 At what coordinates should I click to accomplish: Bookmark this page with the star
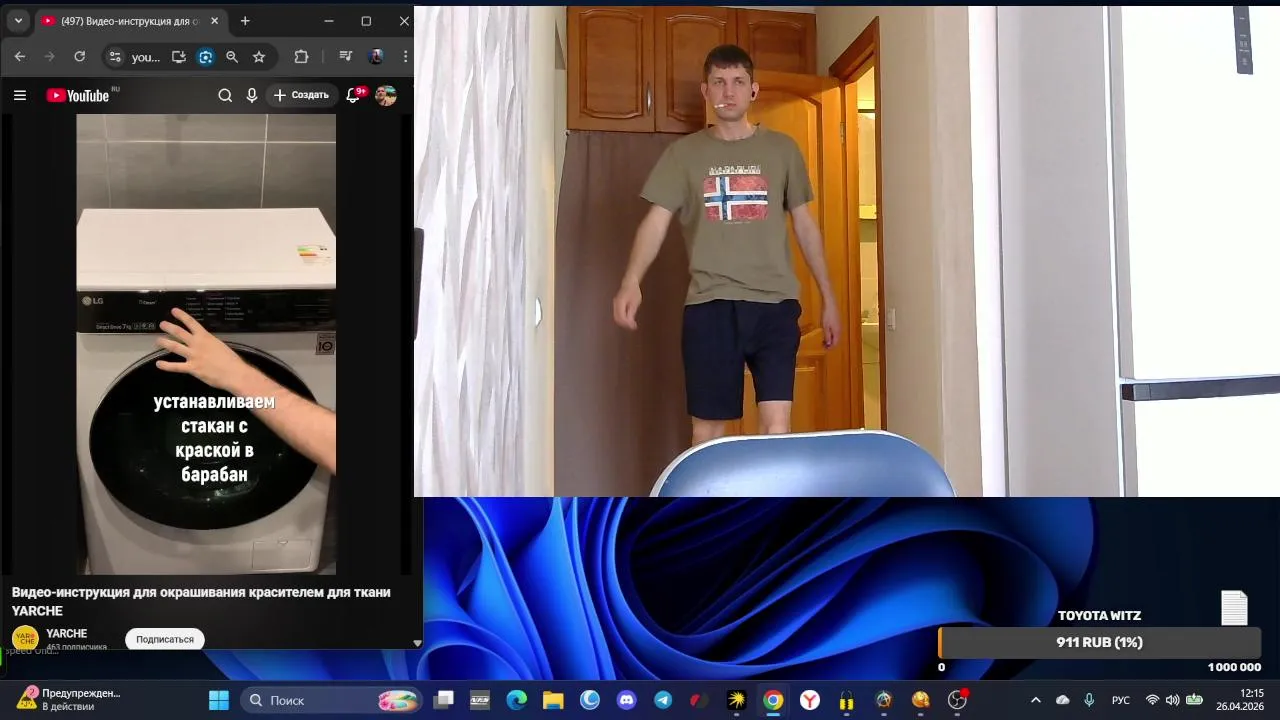[259, 57]
